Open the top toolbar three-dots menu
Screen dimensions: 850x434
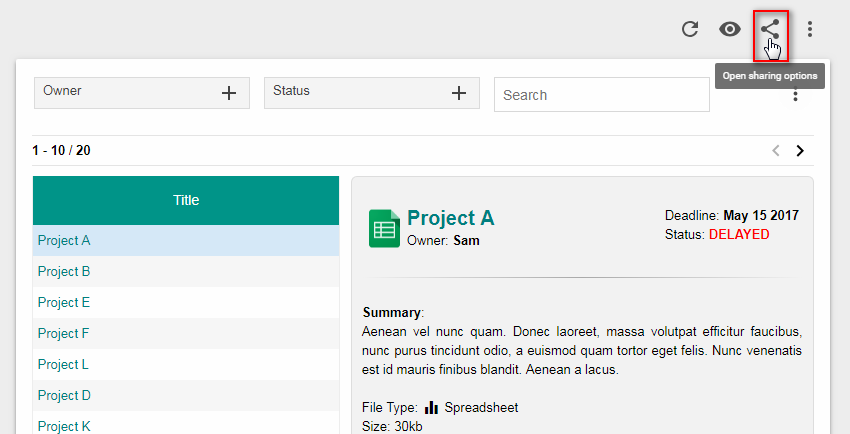coord(809,29)
